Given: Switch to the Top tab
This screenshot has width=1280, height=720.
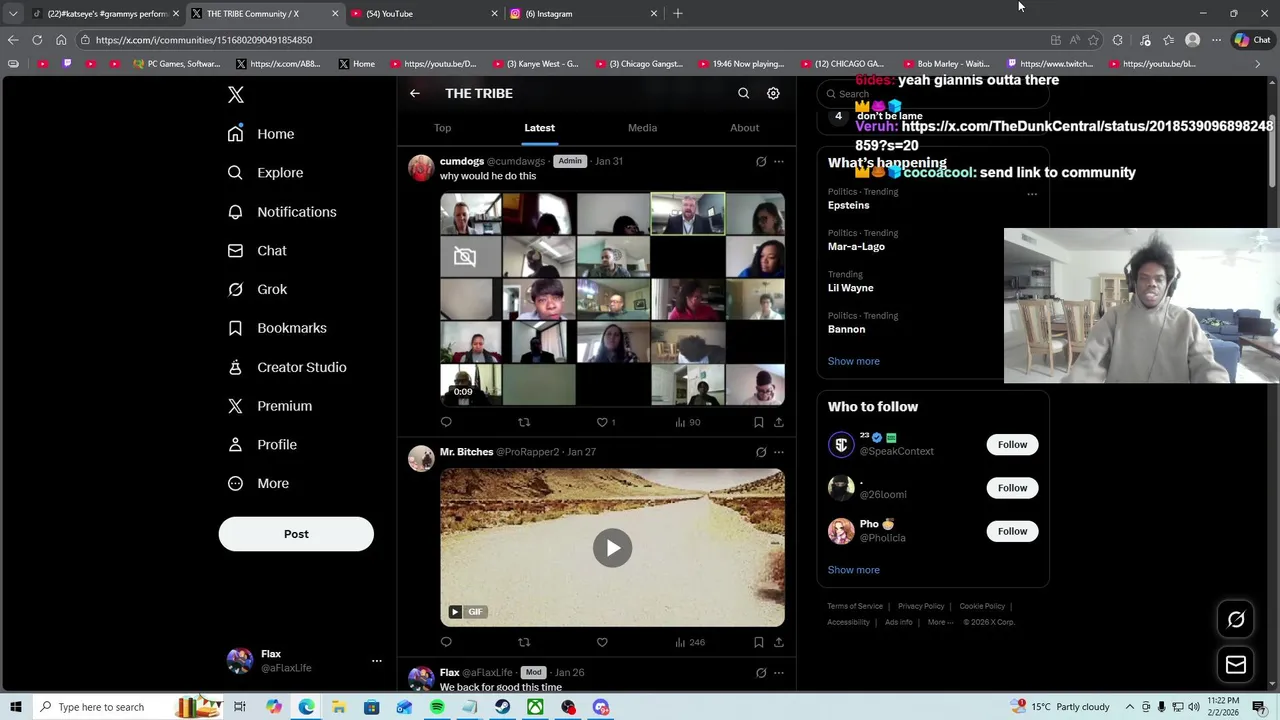Looking at the screenshot, I should (442, 128).
